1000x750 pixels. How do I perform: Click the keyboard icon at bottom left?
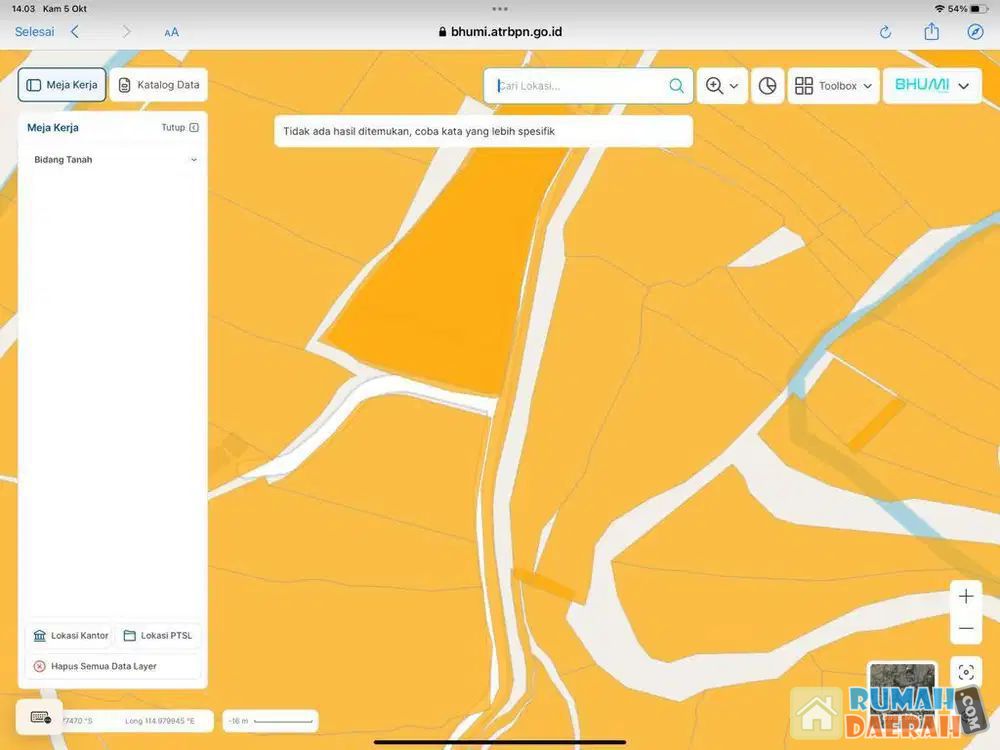(41, 717)
